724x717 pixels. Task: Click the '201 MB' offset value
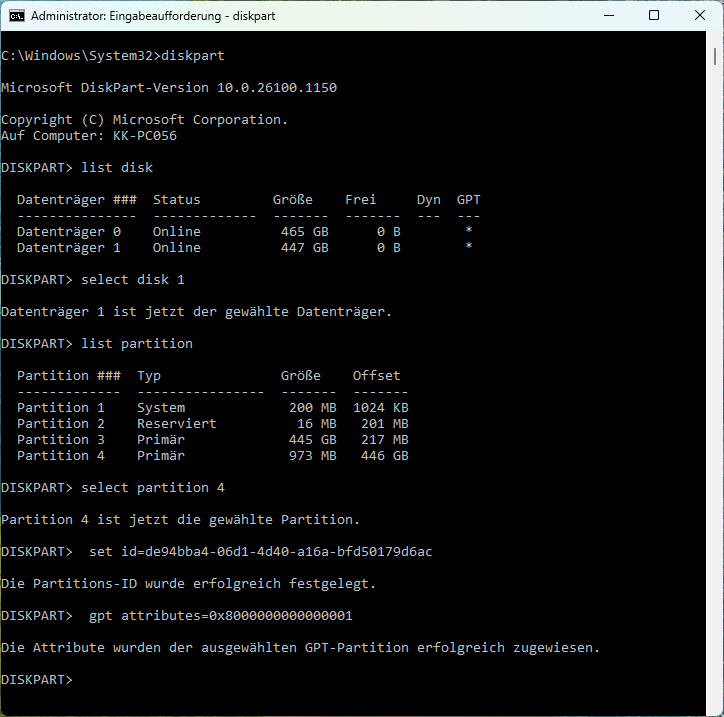tap(385, 424)
